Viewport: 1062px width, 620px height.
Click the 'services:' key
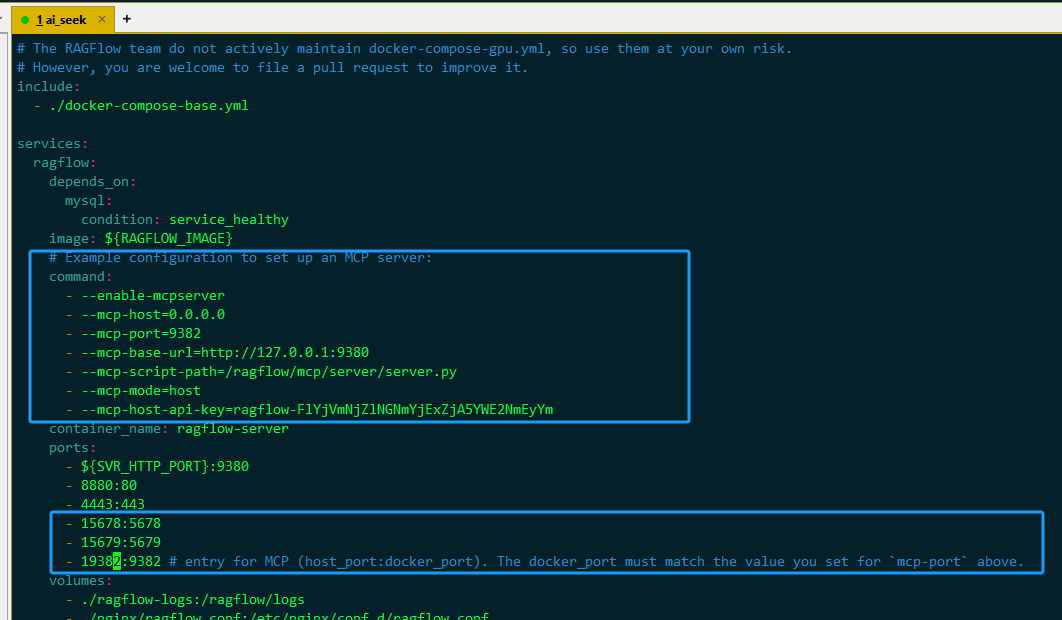tap(53, 144)
